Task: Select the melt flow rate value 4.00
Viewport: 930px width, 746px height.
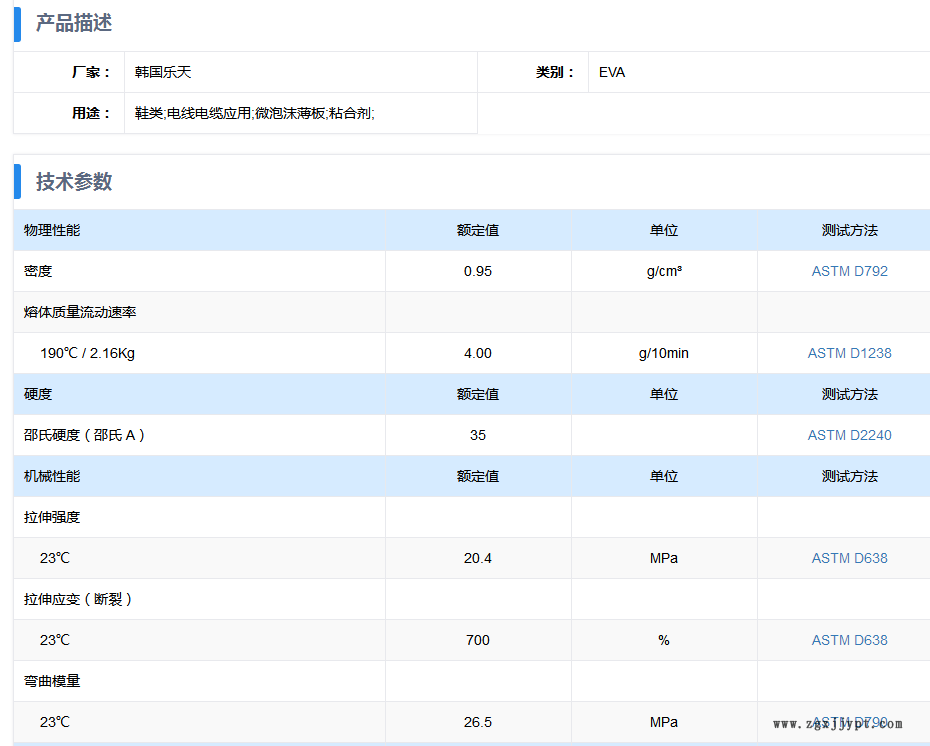Action: point(478,353)
